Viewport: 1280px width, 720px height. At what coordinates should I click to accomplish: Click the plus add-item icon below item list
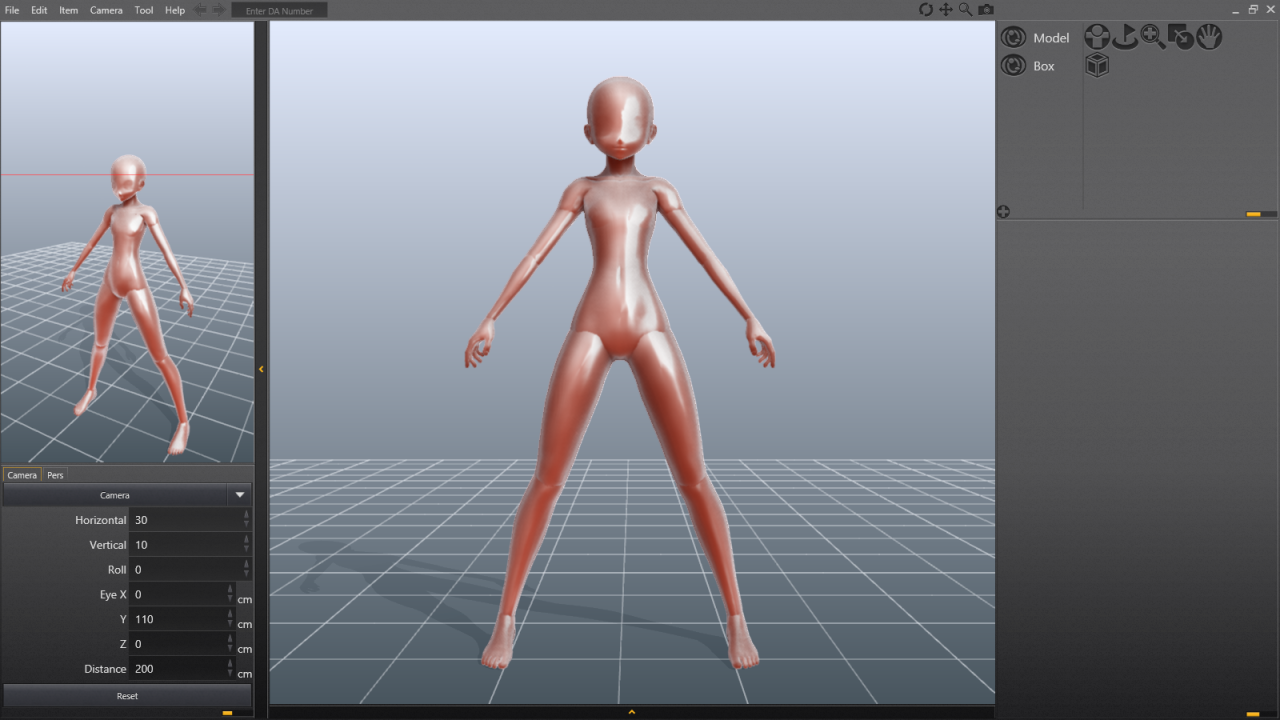coord(1003,212)
